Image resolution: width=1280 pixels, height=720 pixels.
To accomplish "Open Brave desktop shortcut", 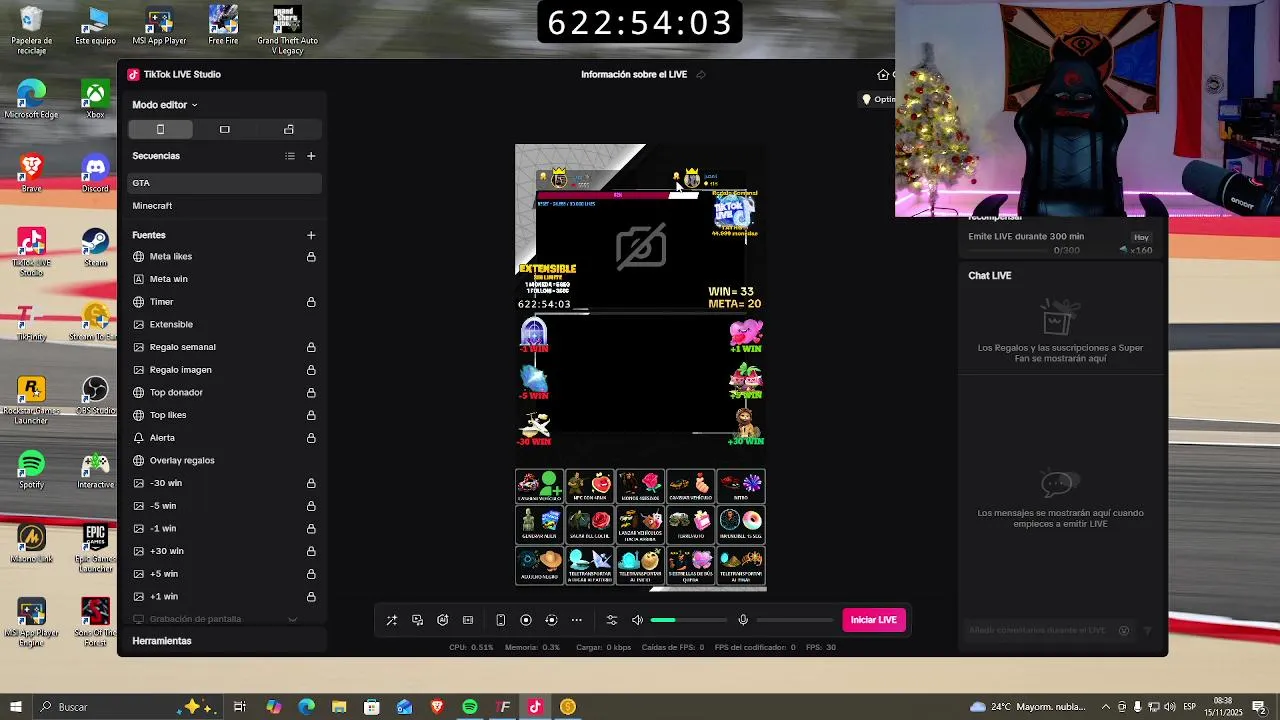I will coord(31,174).
